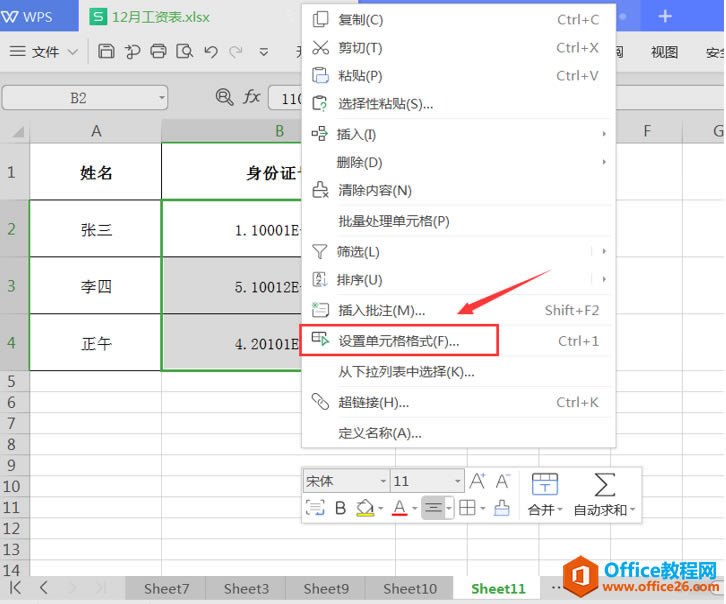Open the 宋体 font name dropdown
Image resolution: width=726 pixels, height=604 pixels.
(x=383, y=481)
